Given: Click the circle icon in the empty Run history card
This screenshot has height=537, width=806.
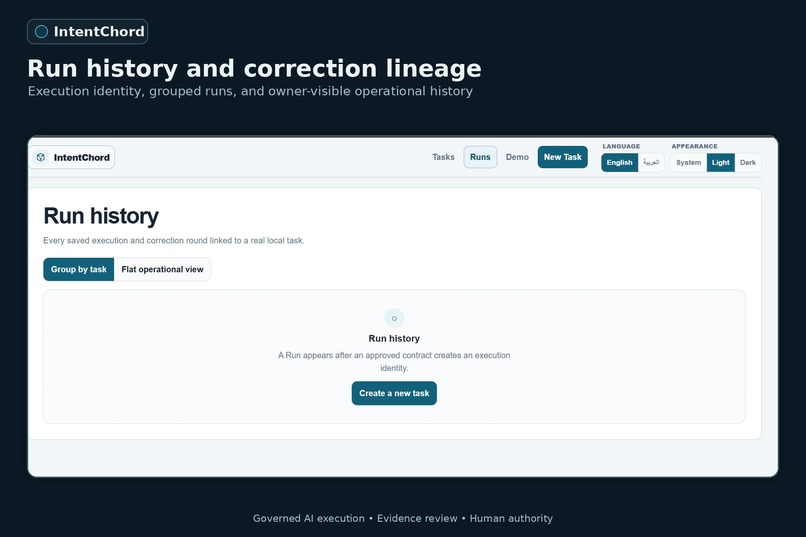Looking at the screenshot, I should coord(394,319).
